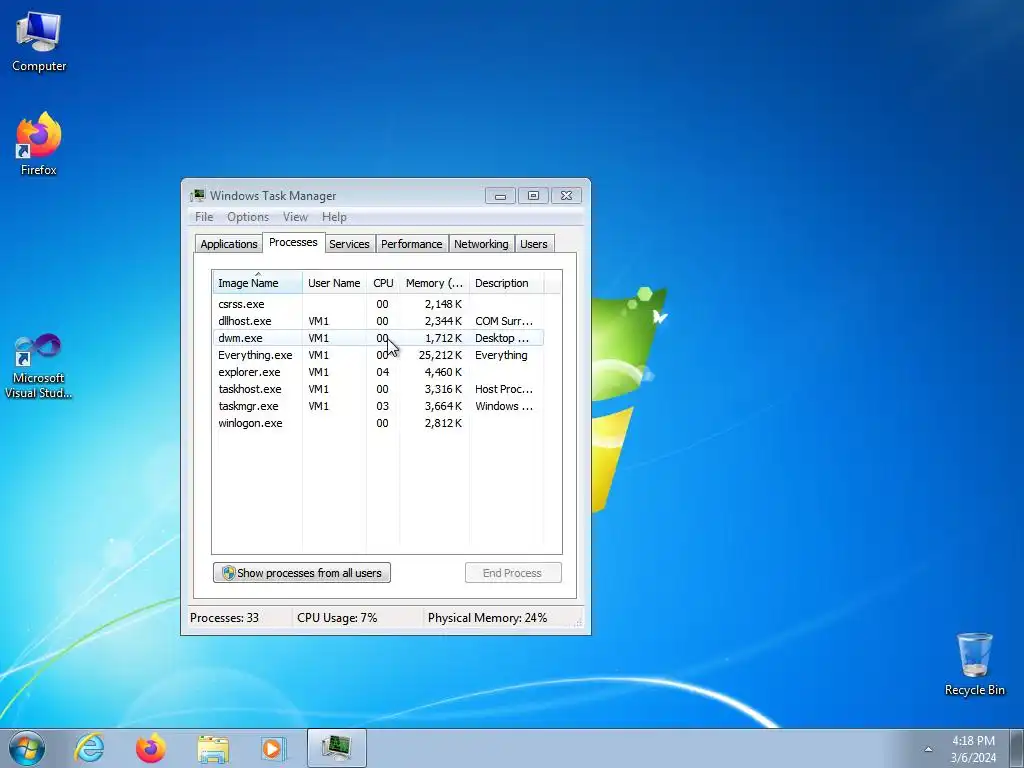Click explorer.exe CPU value 04
This screenshot has width=1024, height=768.
tap(383, 372)
